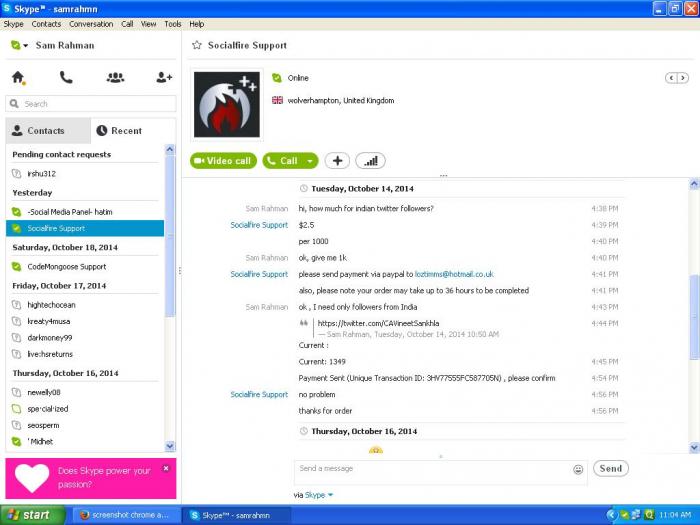Click Socialfire Support sender name at 4:39 PM
Screen dimensions: 700x525
click(259, 225)
